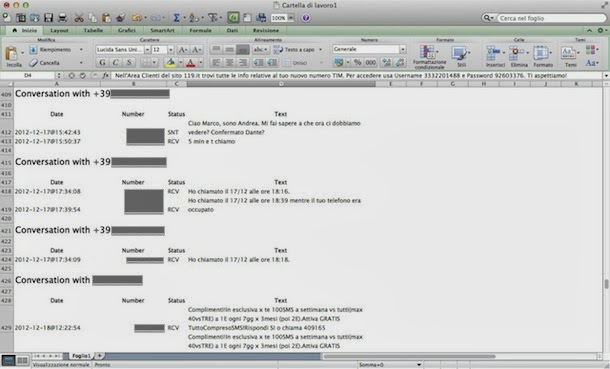
Task: Decrease cell indent icon
Action: [x=258, y=62]
